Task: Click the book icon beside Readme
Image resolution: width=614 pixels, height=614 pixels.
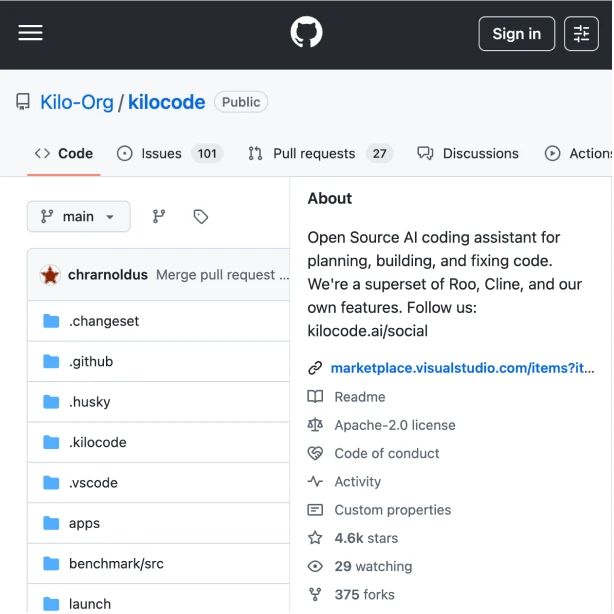Action: click(x=315, y=397)
